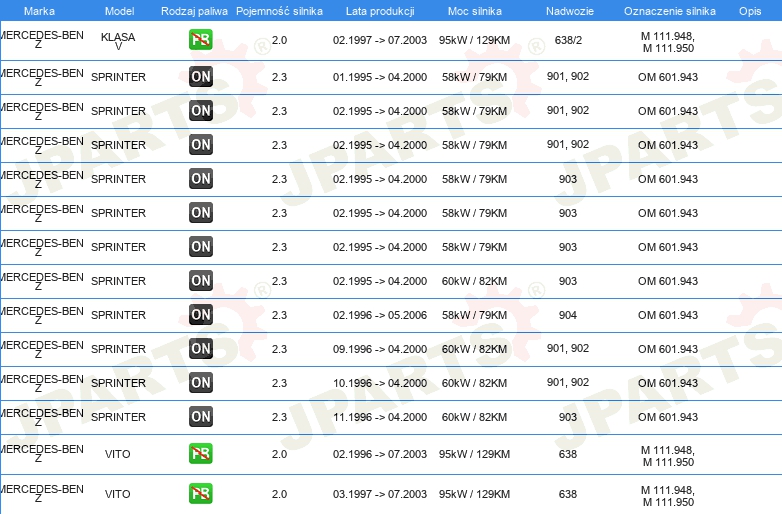This screenshot has width=782, height=514.
Task: Select the 2.0 engine capacity in the KLASA V row
Action: coord(279,40)
